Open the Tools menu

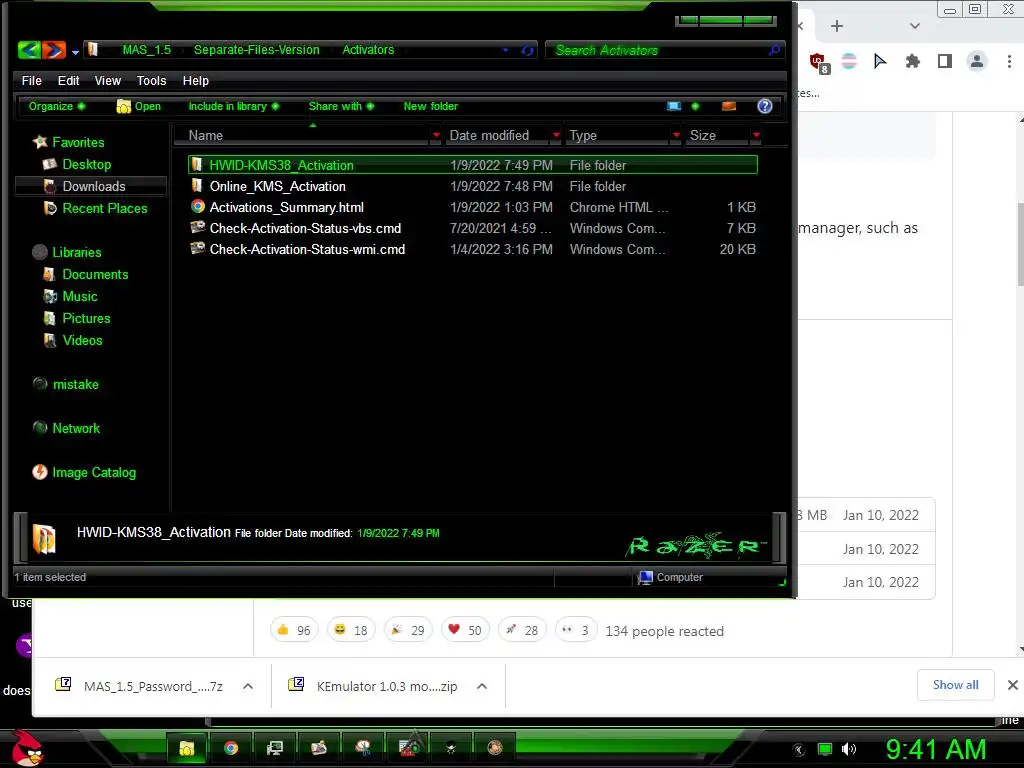pos(152,80)
